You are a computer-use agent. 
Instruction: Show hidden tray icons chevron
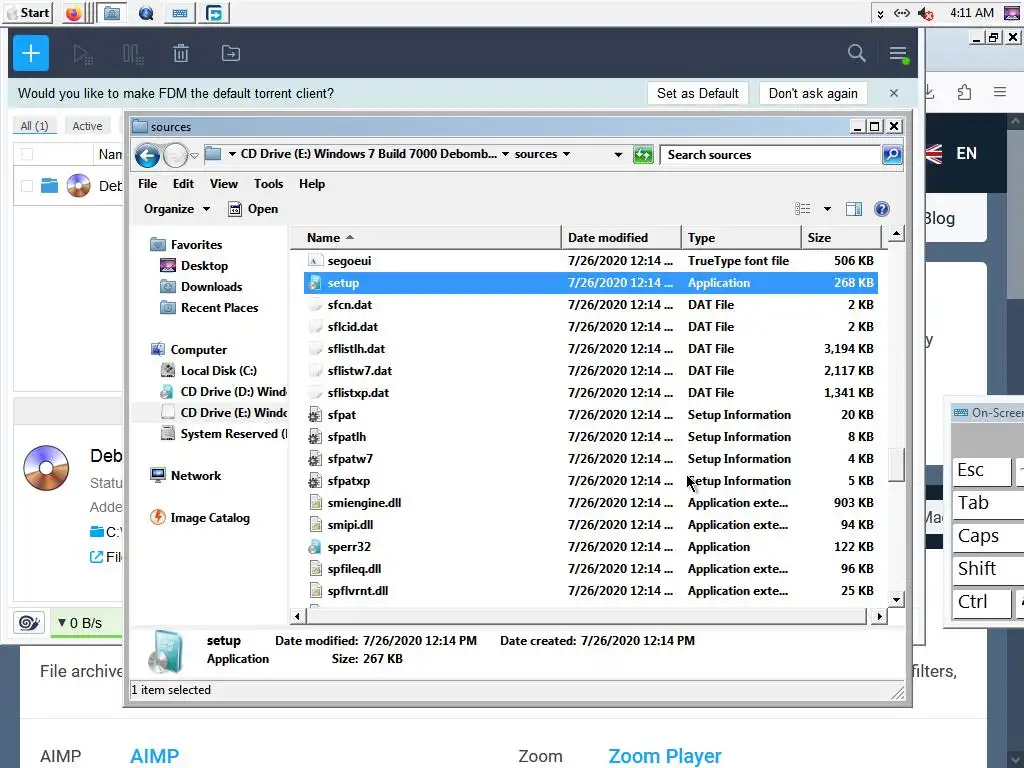point(880,14)
